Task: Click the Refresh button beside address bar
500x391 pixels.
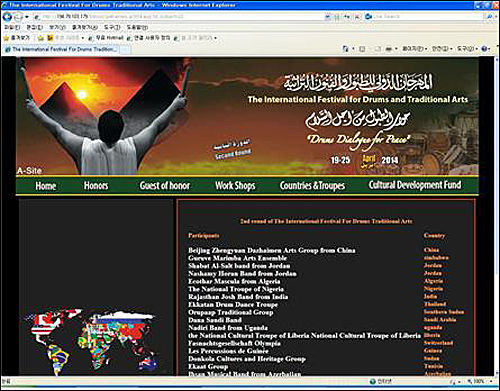Action: (347, 16)
